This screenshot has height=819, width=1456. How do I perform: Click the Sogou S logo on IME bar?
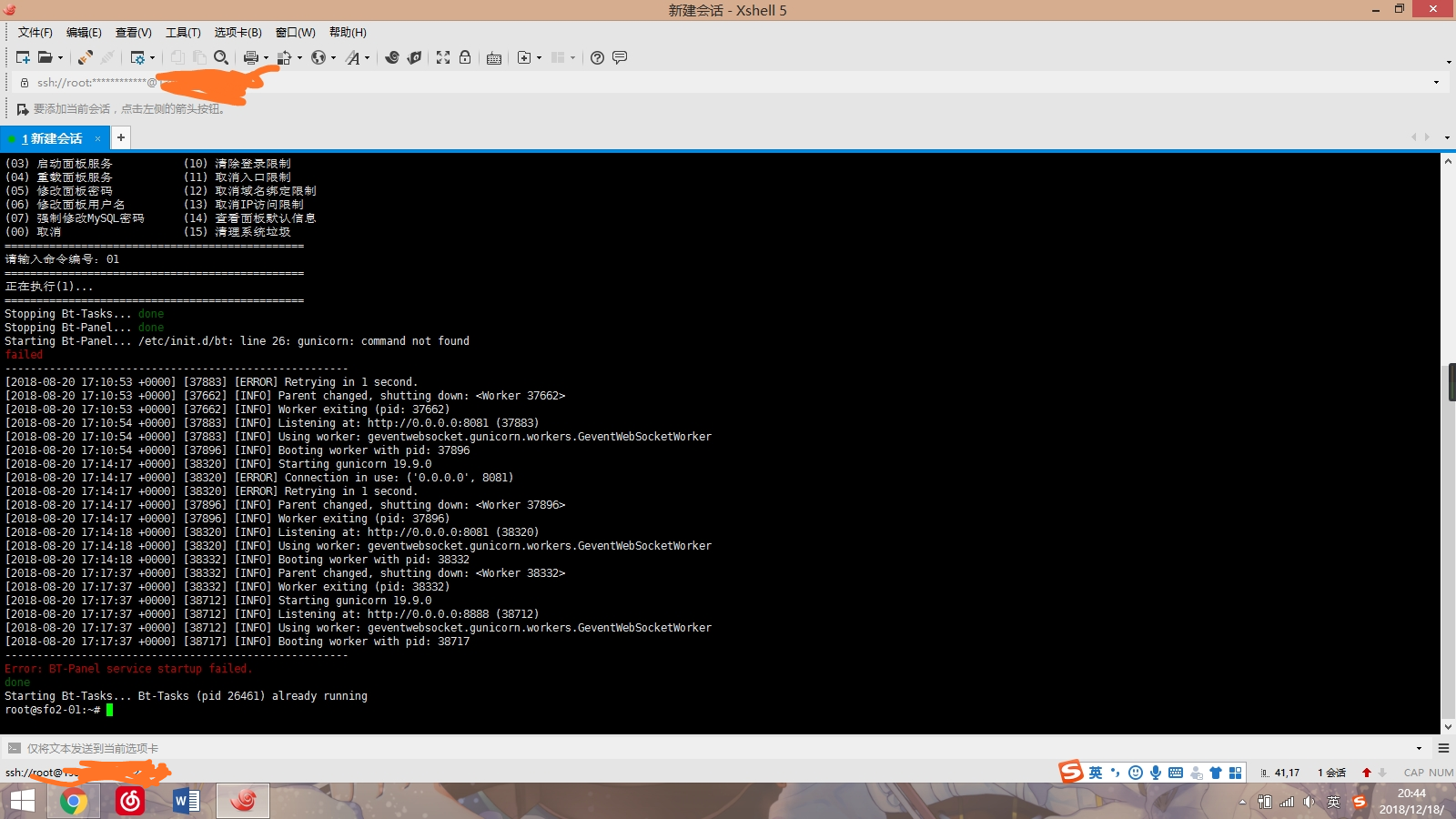click(1071, 771)
